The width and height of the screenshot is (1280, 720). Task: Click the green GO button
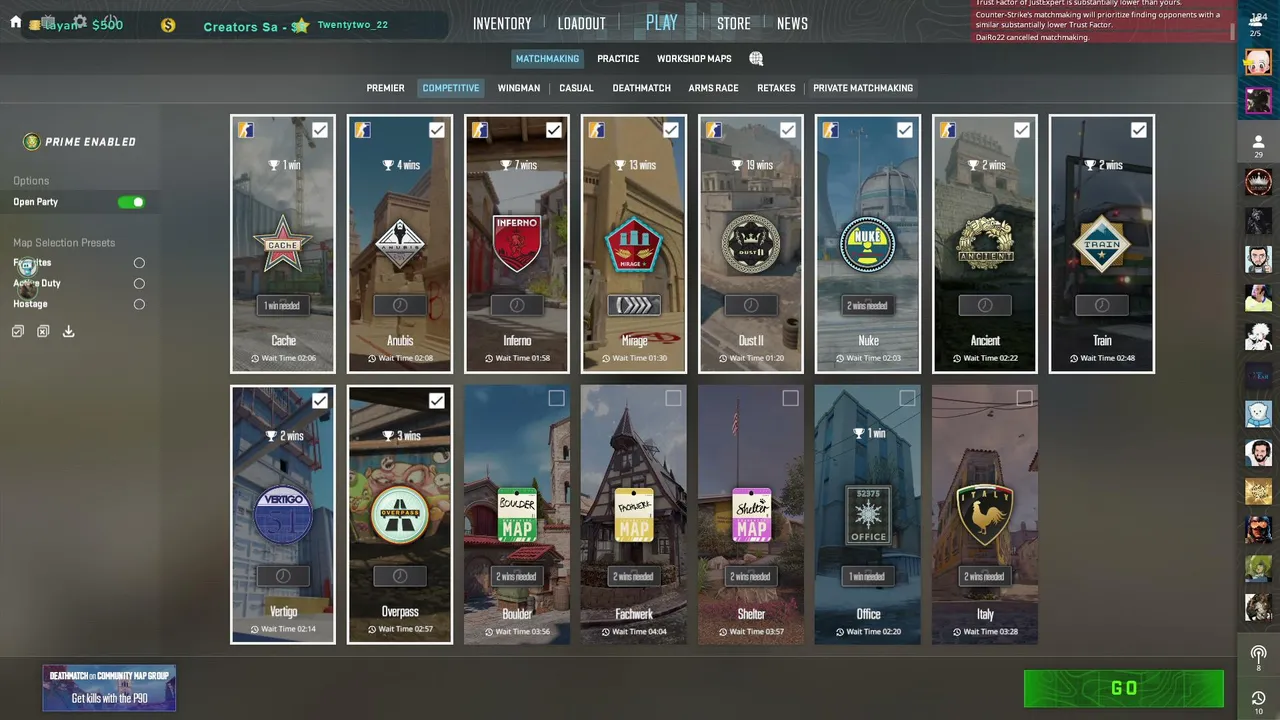(x=1124, y=688)
